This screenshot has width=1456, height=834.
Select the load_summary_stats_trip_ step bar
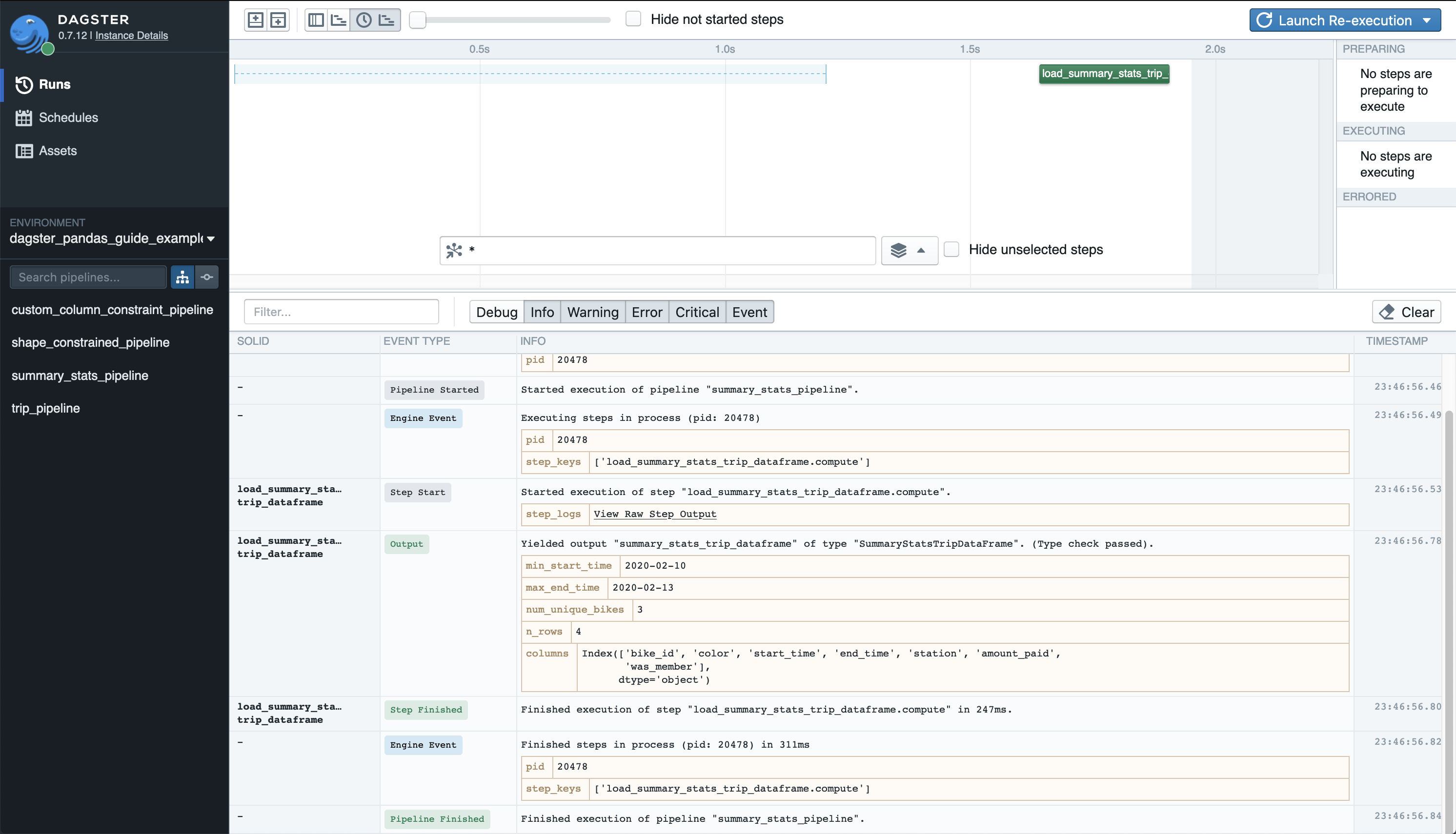1104,74
